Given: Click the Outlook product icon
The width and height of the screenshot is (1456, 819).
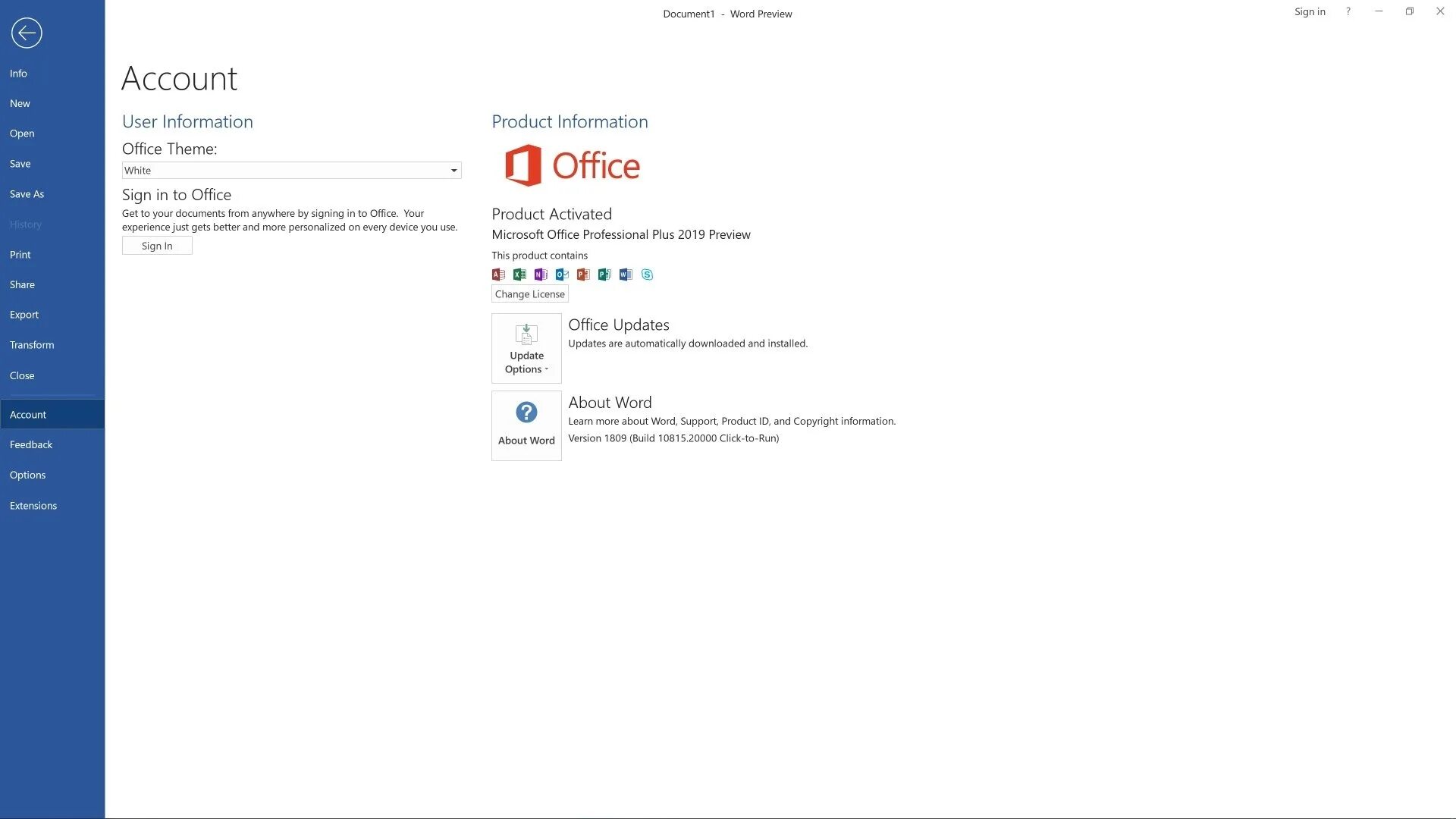Looking at the screenshot, I should pyautogui.click(x=562, y=275).
